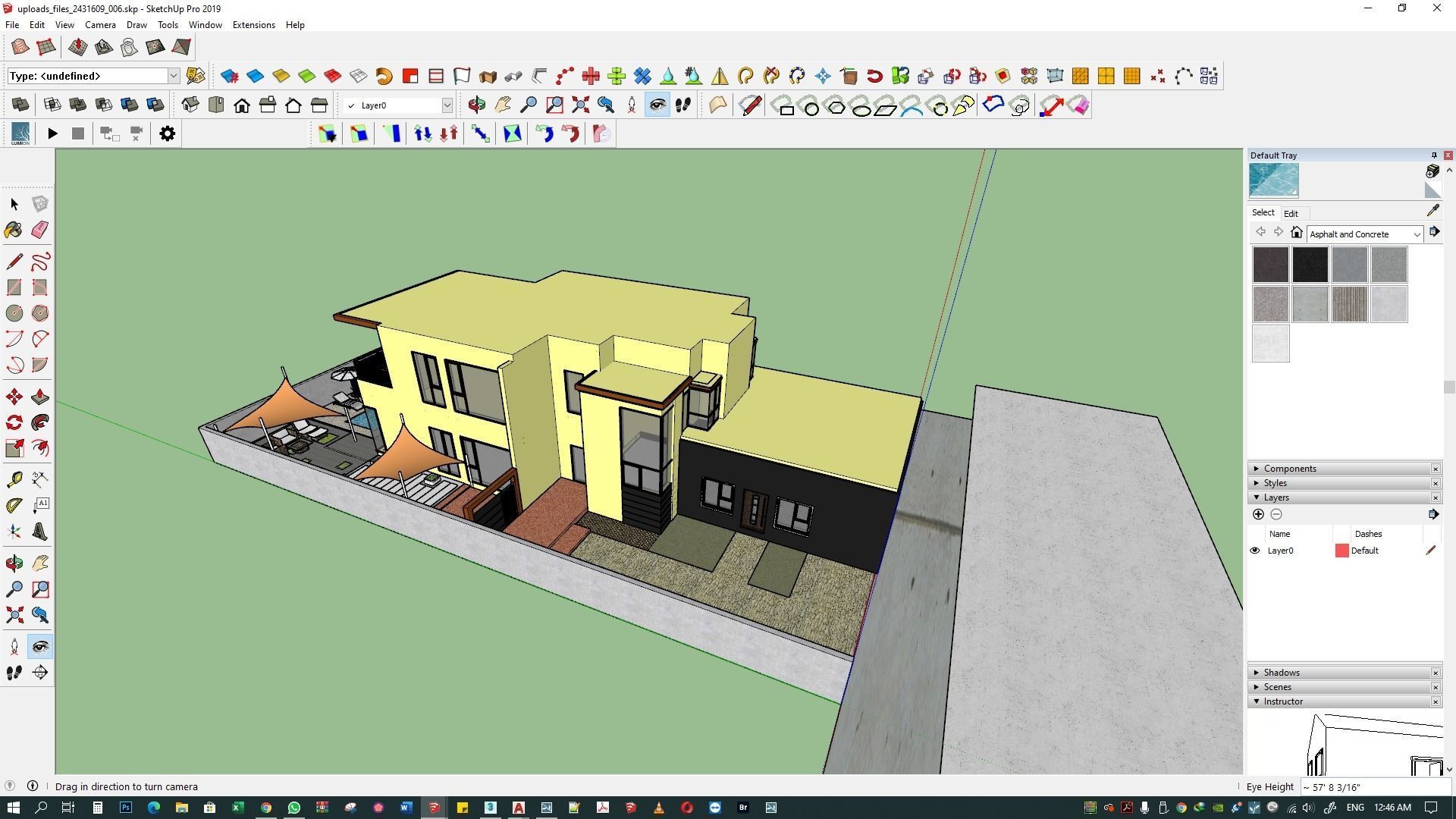
Task: Select the Paint Bucket tool
Action: point(14,230)
